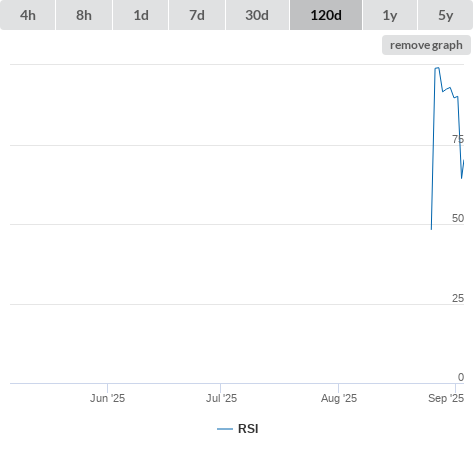Click the remove graph button
Viewport: 474px width, 455px height.
[426, 45]
